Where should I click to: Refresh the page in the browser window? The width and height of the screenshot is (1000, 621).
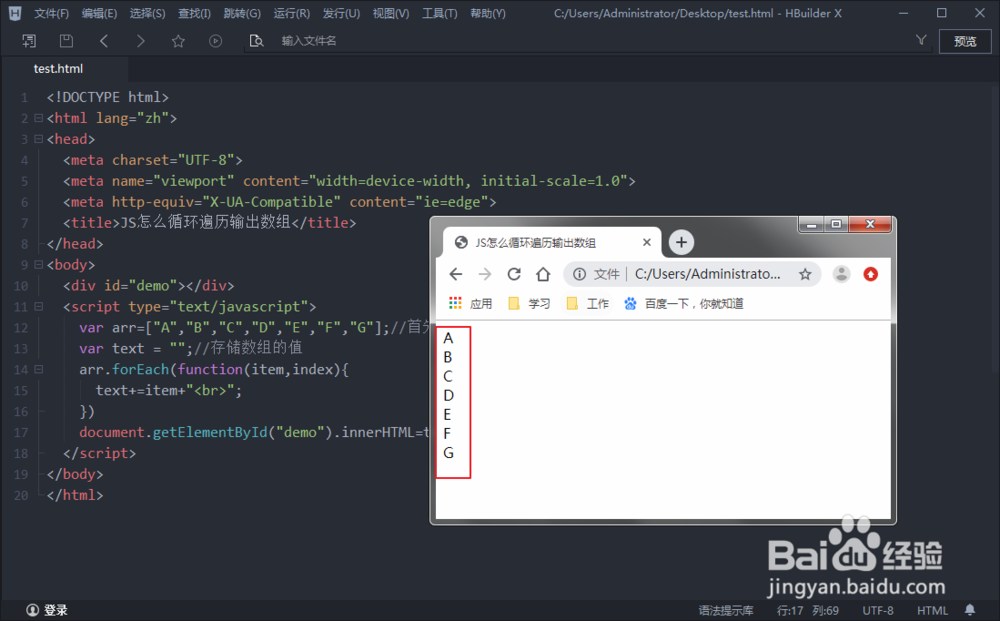514,273
